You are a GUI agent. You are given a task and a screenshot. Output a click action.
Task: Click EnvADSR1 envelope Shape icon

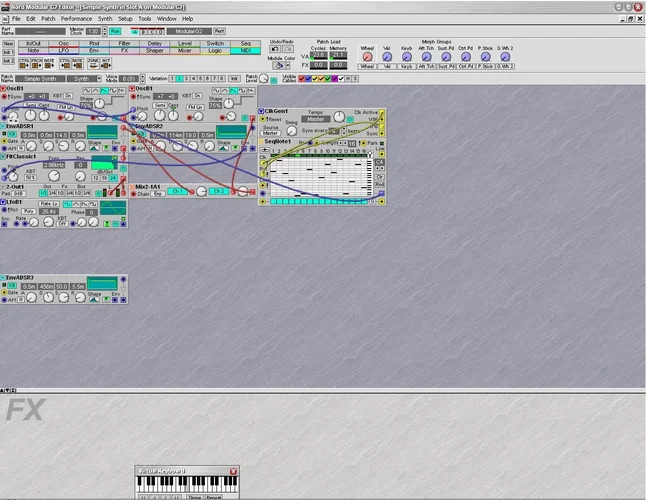pos(94,148)
